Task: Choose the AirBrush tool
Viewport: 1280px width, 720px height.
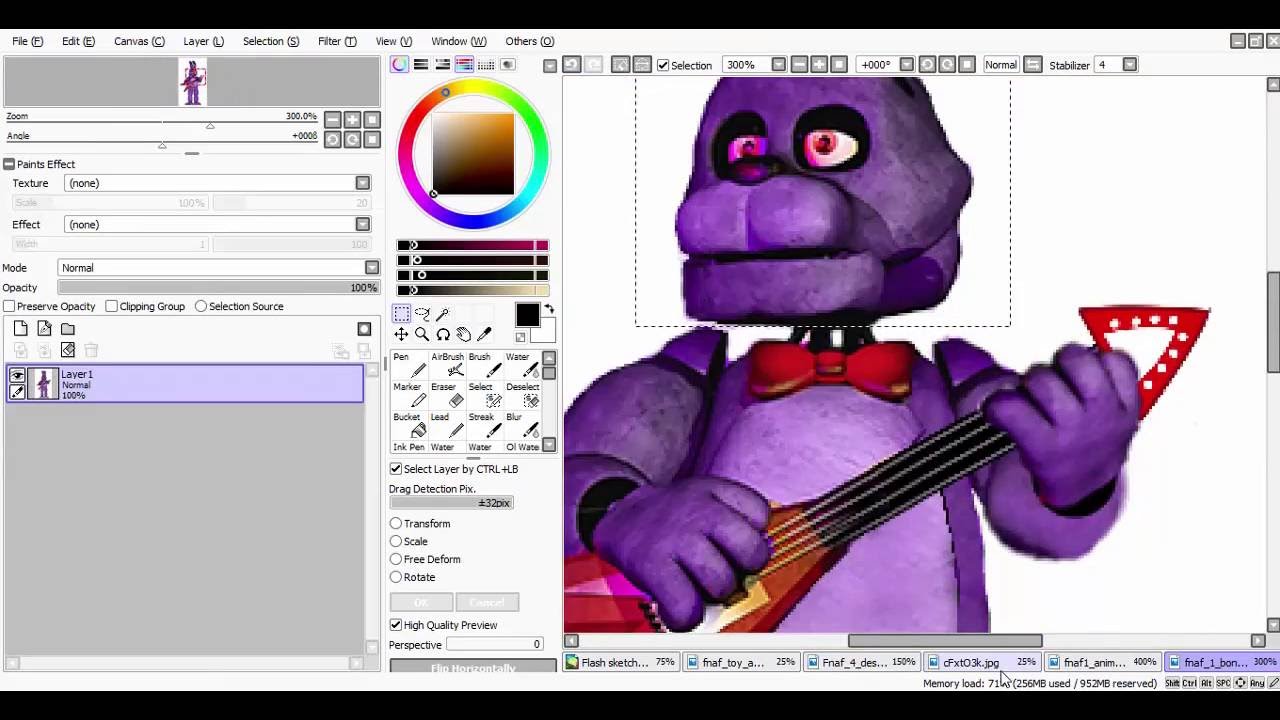Action: (x=447, y=365)
